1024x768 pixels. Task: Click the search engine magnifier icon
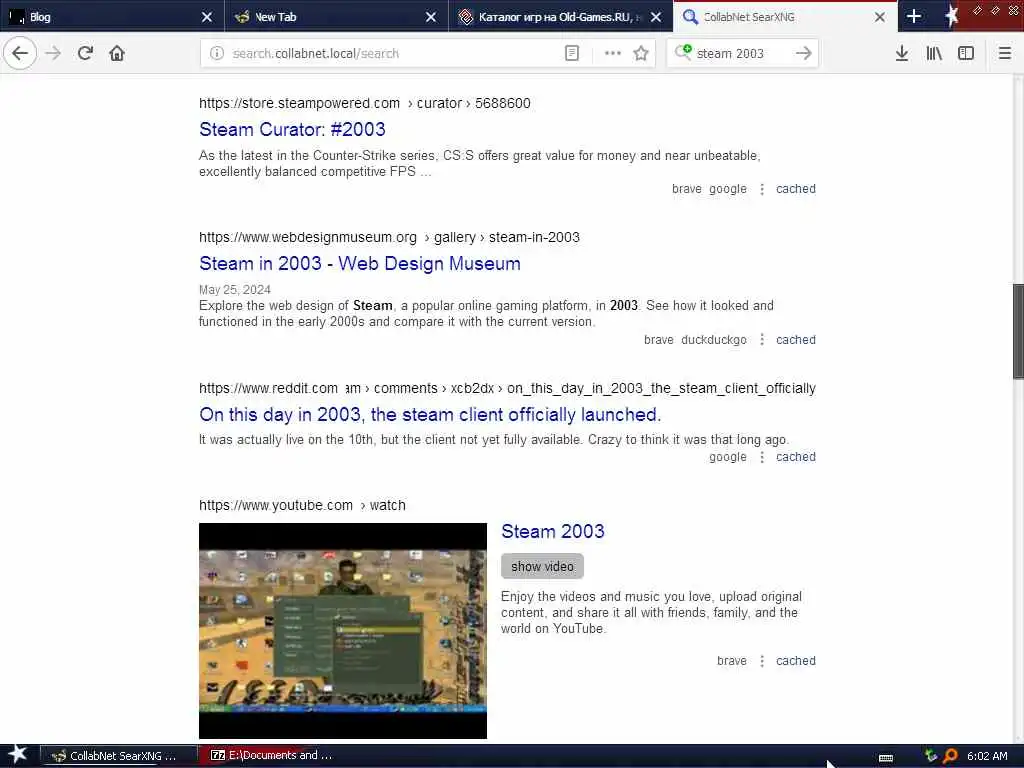683,52
